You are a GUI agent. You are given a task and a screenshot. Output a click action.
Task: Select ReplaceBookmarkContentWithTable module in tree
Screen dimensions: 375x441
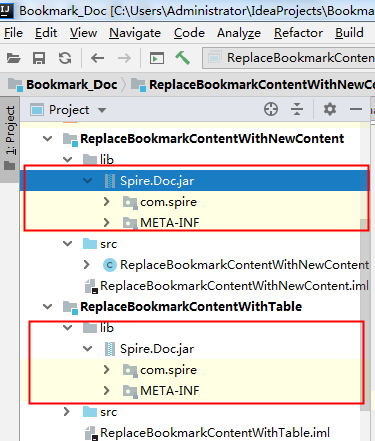click(x=191, y=307)
